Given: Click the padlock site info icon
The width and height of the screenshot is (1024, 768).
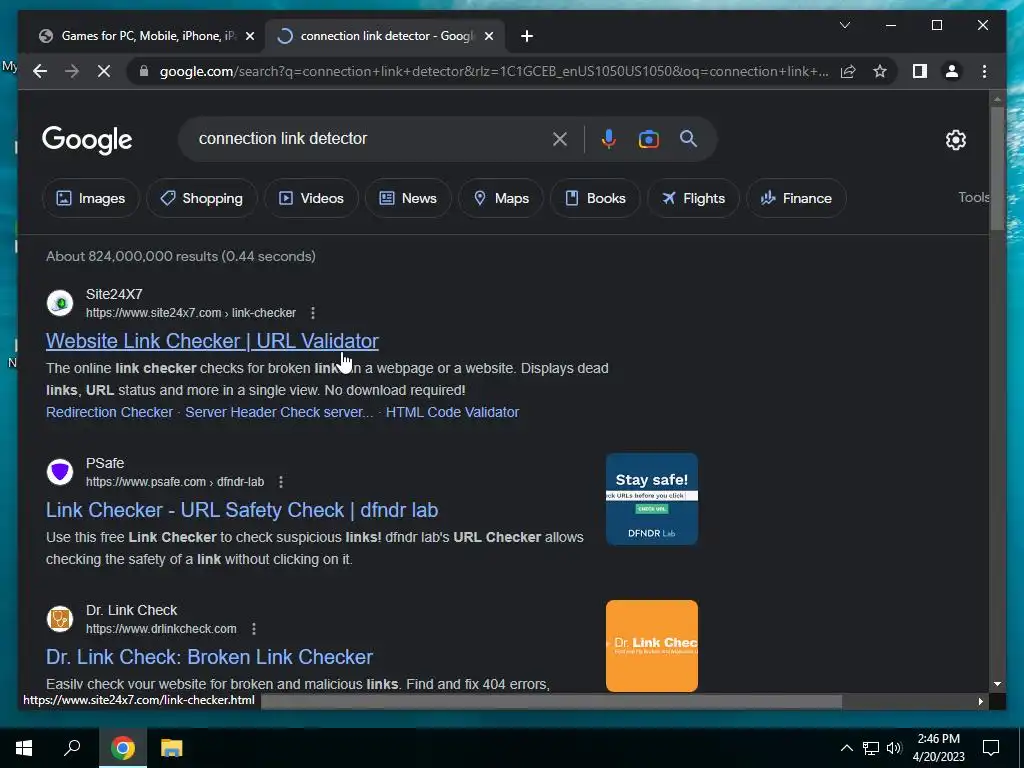Looking at the screenshot, I should tap(144, 71).
